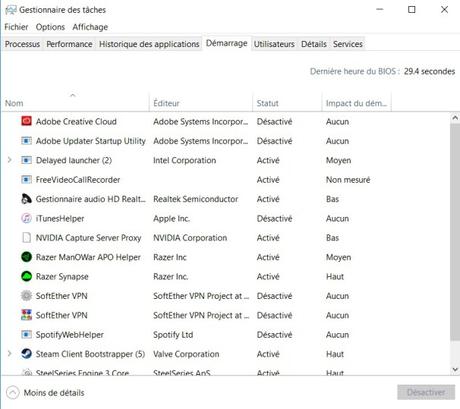This screenshot has width=460, height=409.
Task: Switch to the Performance tab
Action: pyautogui.click(x=69, y=44)
